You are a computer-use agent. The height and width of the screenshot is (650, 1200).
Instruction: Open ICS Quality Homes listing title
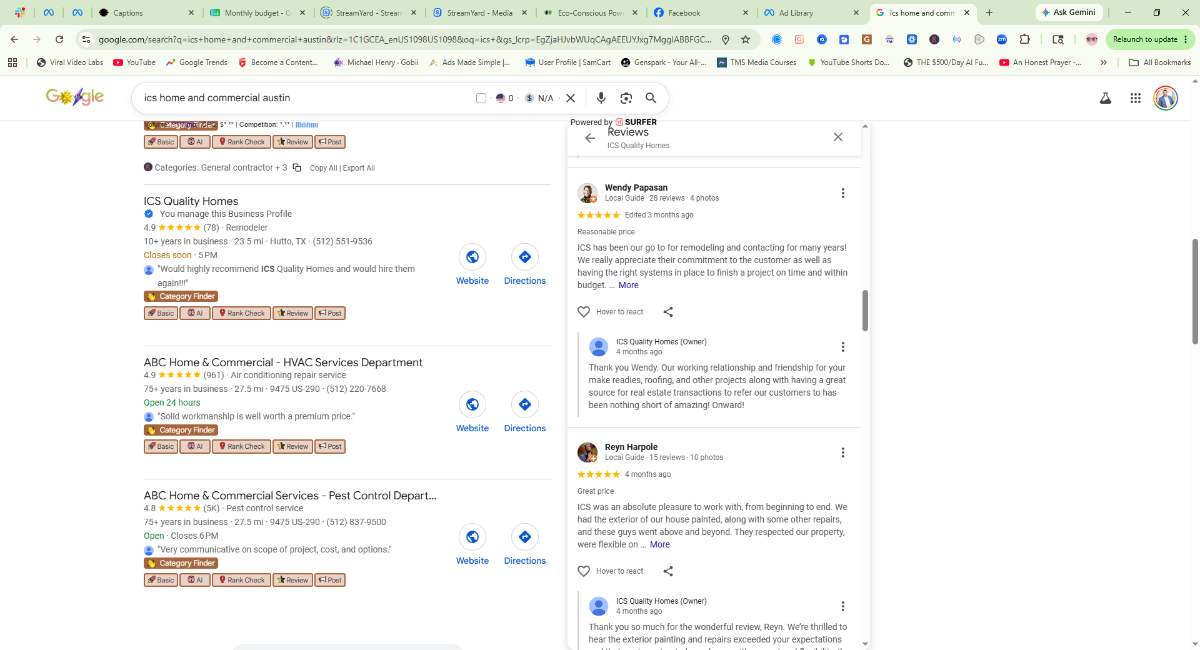[191, 201]
